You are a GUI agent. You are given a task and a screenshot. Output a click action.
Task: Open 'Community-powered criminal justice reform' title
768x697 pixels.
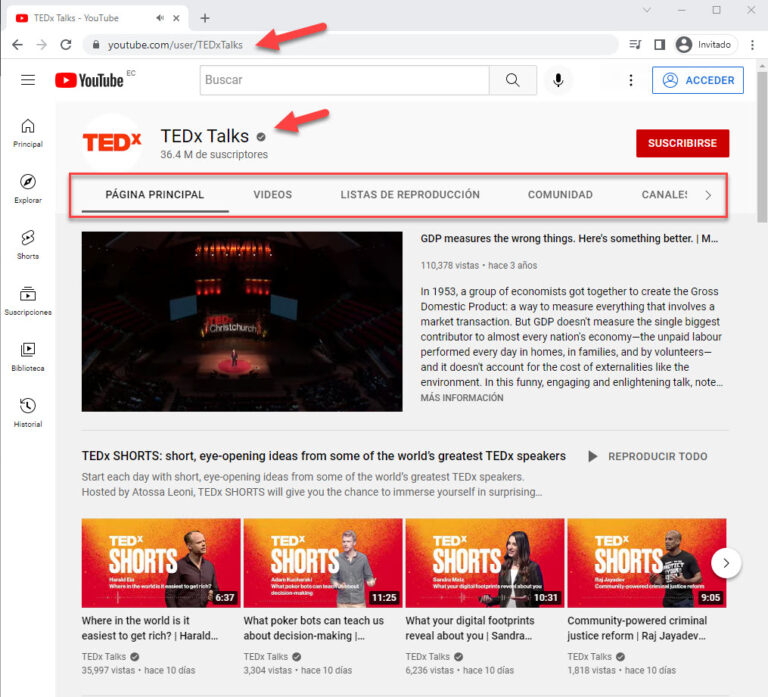click(x=637, y=628)
